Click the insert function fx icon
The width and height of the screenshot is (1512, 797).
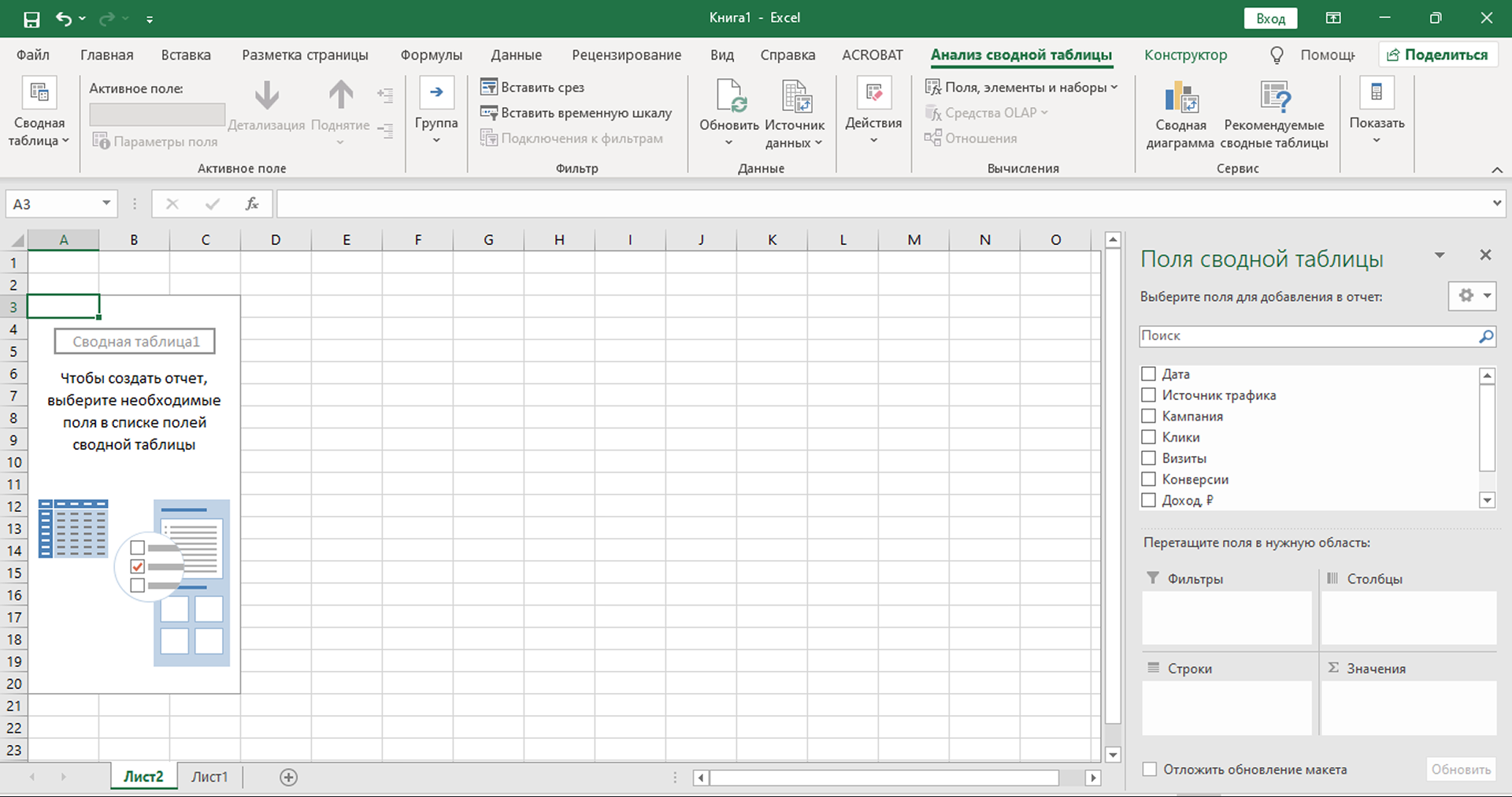(x=251, y=204)
